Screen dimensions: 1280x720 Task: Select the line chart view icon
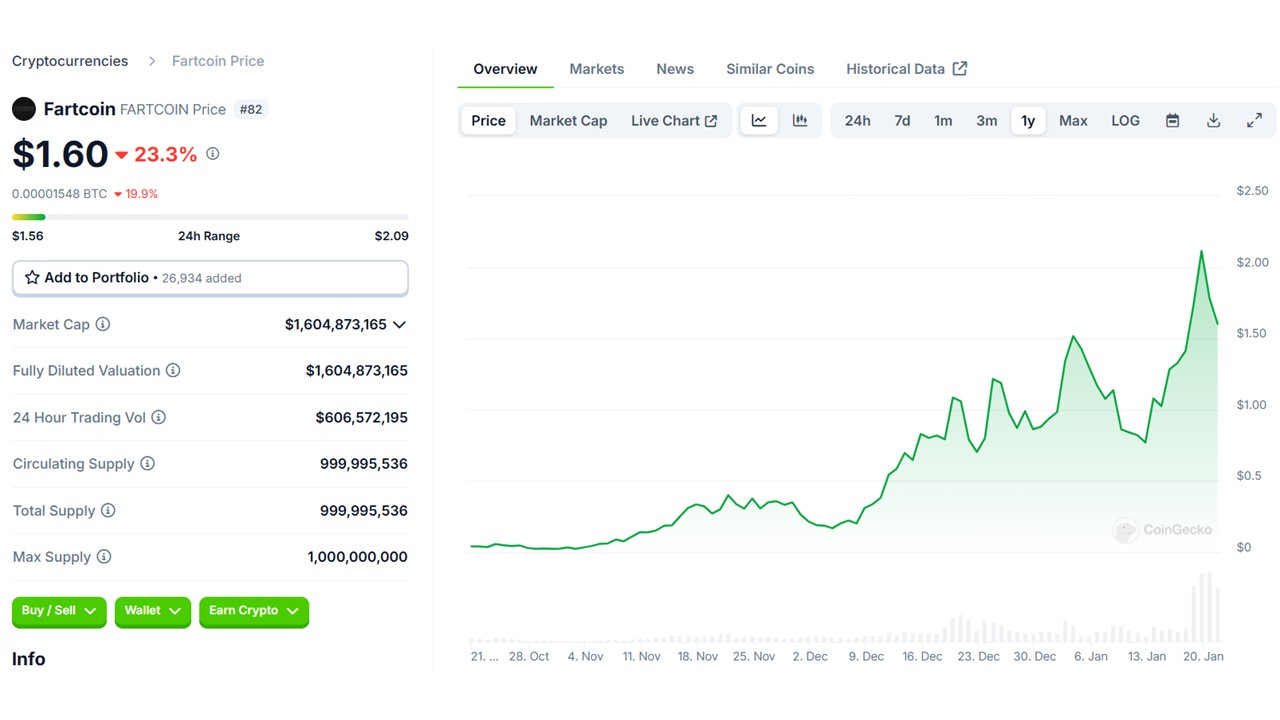pos(759,121)
